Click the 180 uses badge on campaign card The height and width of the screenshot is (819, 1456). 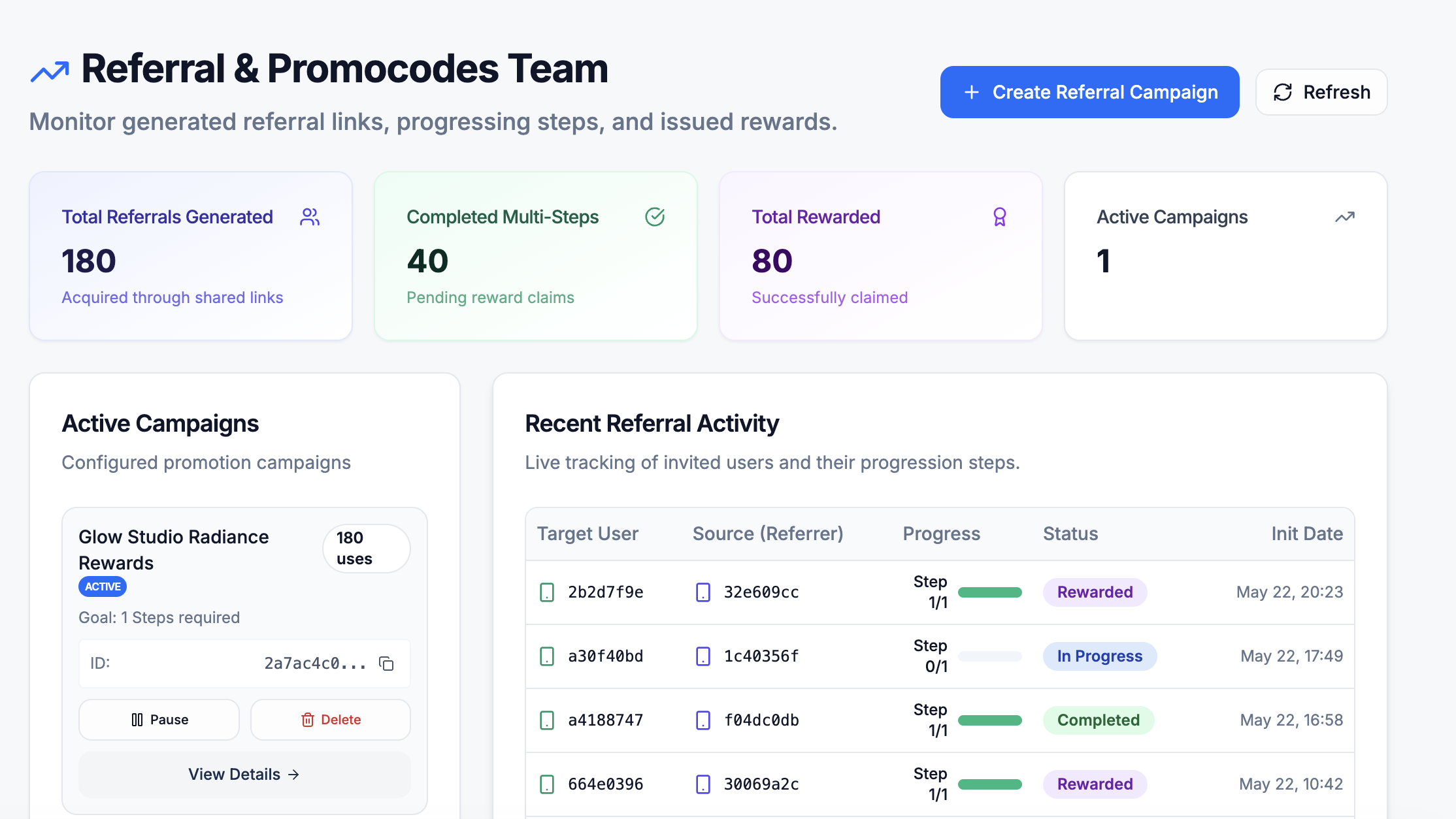coord(367,549)
